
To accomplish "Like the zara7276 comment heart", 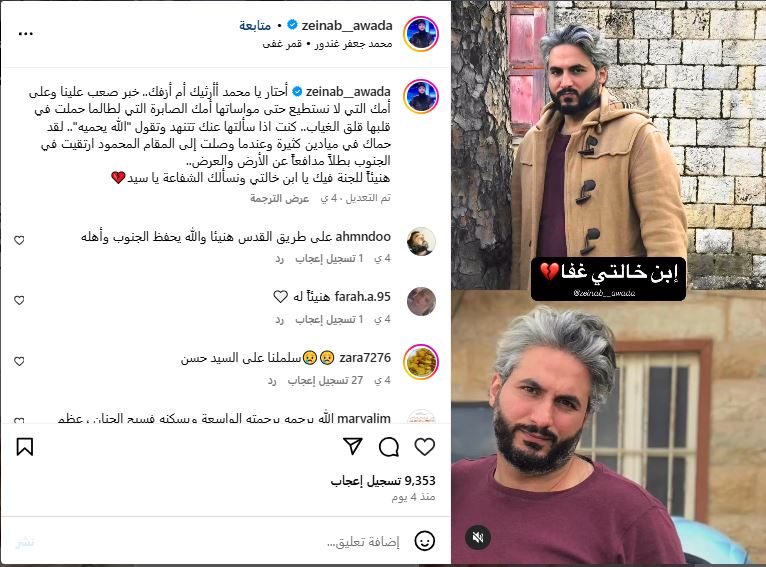I will (x=19, y=361).
